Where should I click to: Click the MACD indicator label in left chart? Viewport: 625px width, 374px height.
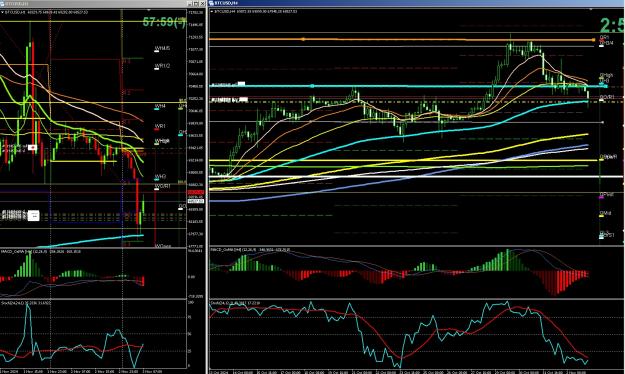pos(41,252)
